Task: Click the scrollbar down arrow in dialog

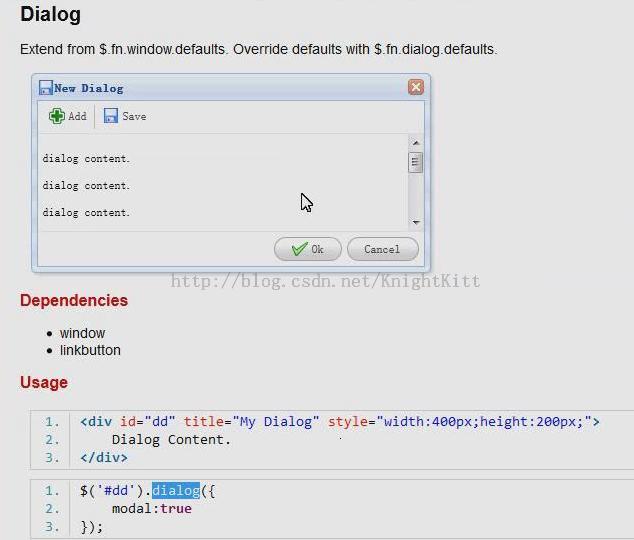Action: coord(415,222)
